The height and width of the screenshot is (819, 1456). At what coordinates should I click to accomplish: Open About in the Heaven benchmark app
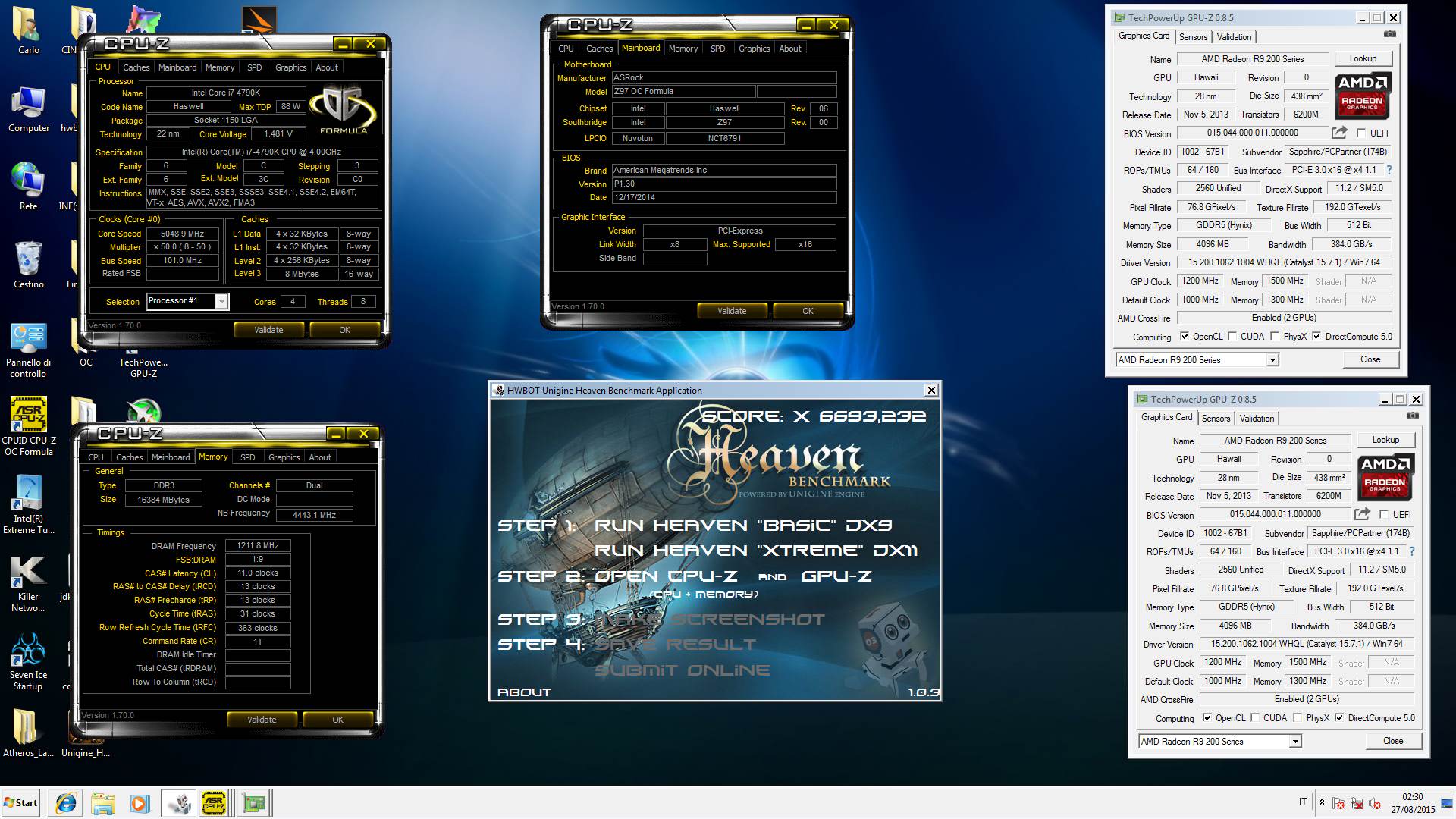(x=524, y=692)
